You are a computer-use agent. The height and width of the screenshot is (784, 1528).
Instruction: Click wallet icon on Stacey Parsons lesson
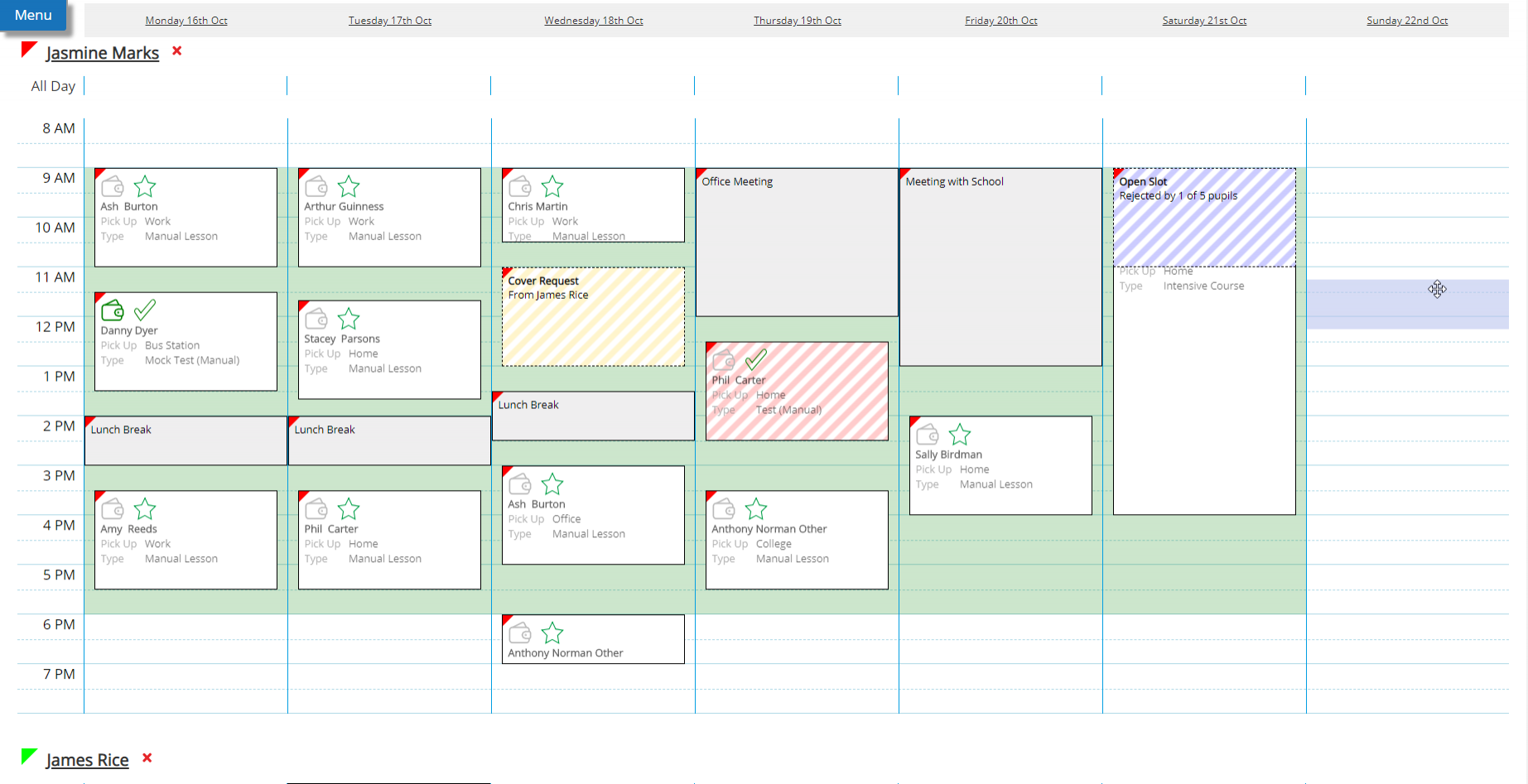pyautogui.click(x=316, y=319)
